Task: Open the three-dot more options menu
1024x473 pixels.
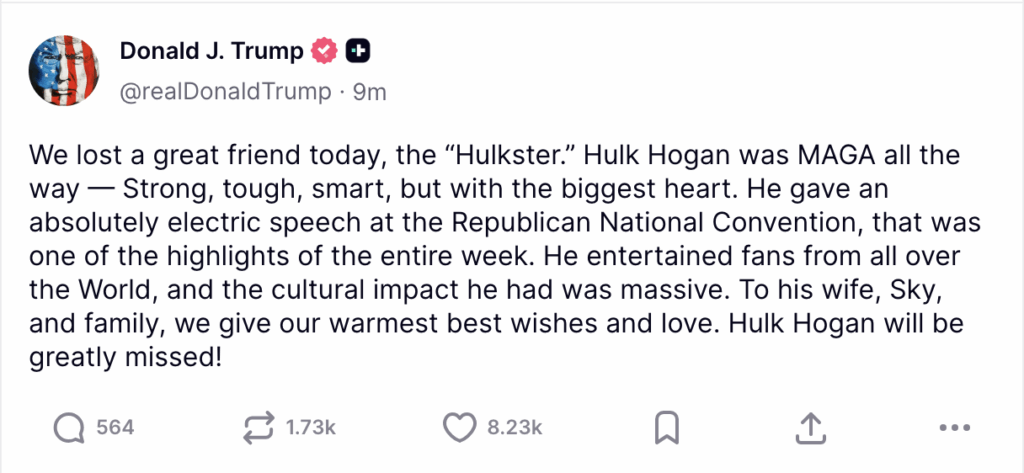Action: point(956,428)
